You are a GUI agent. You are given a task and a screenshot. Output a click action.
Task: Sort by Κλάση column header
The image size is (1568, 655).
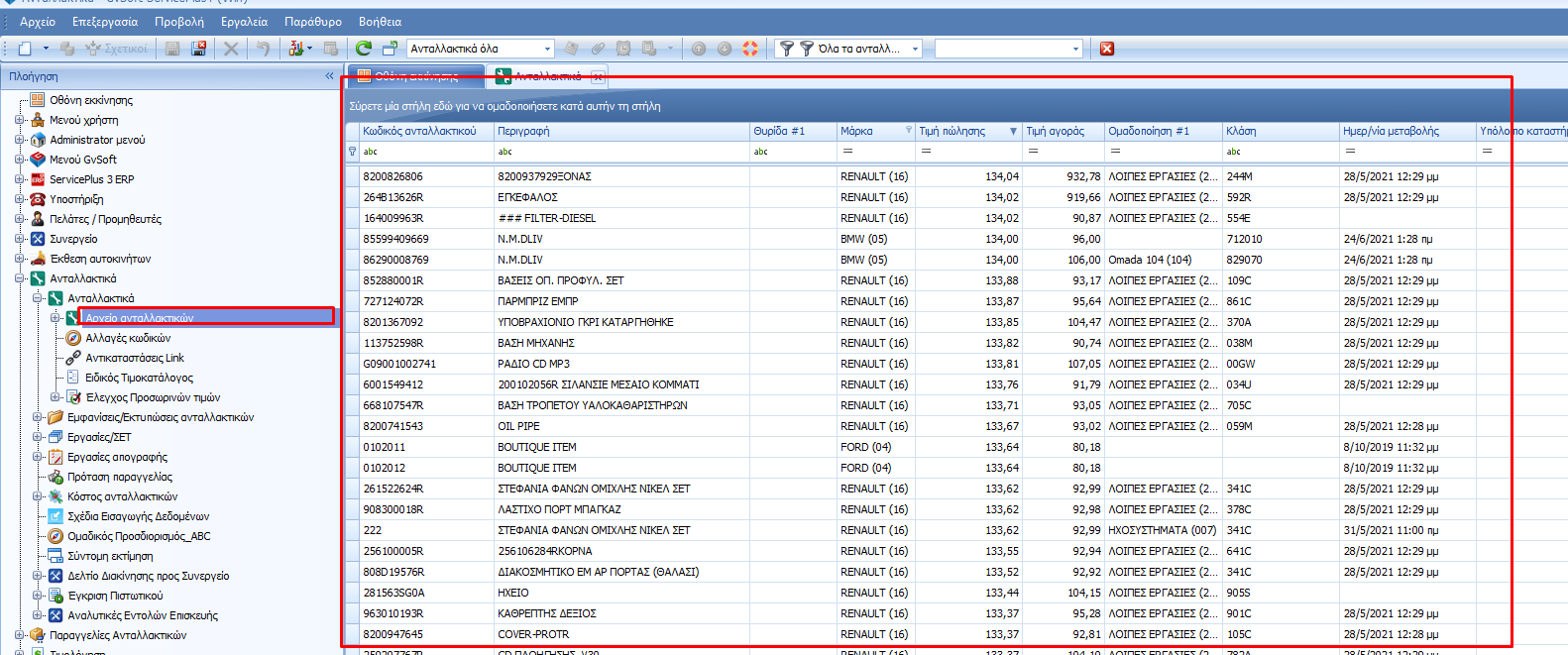click(1281, 131)
